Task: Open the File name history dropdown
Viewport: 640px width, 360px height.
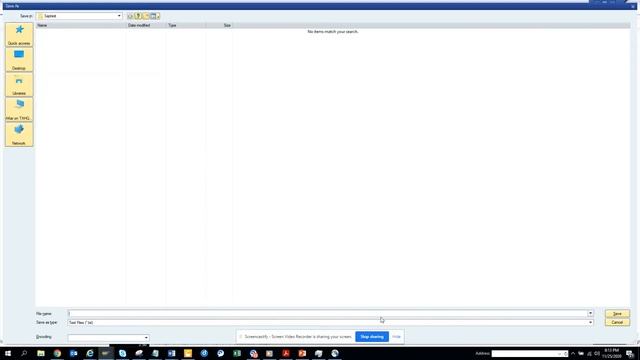Action: [x=590, y=313]
